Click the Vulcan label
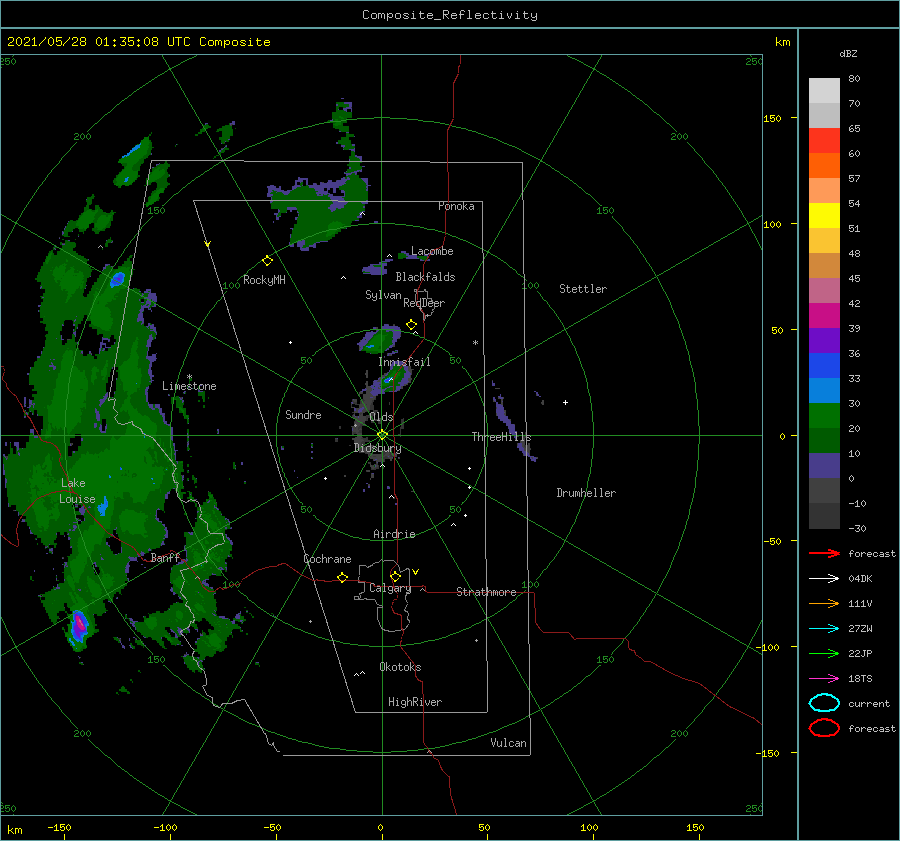 point(508,743)
